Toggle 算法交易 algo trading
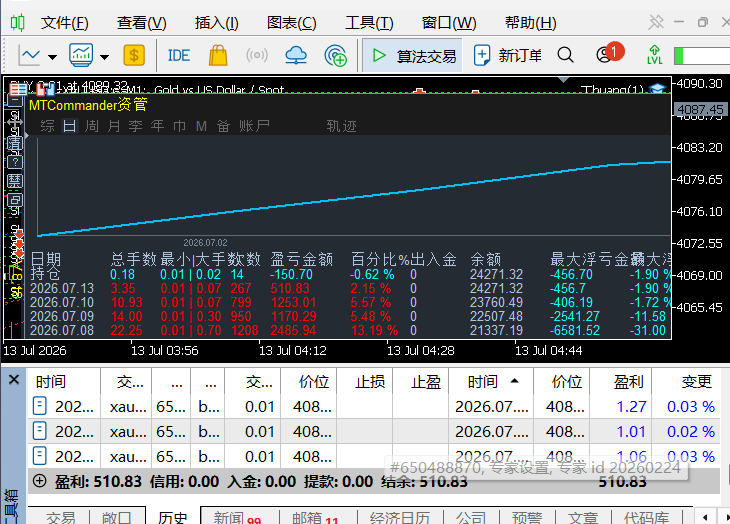This screenshot has width=730, height=524. 412,56
